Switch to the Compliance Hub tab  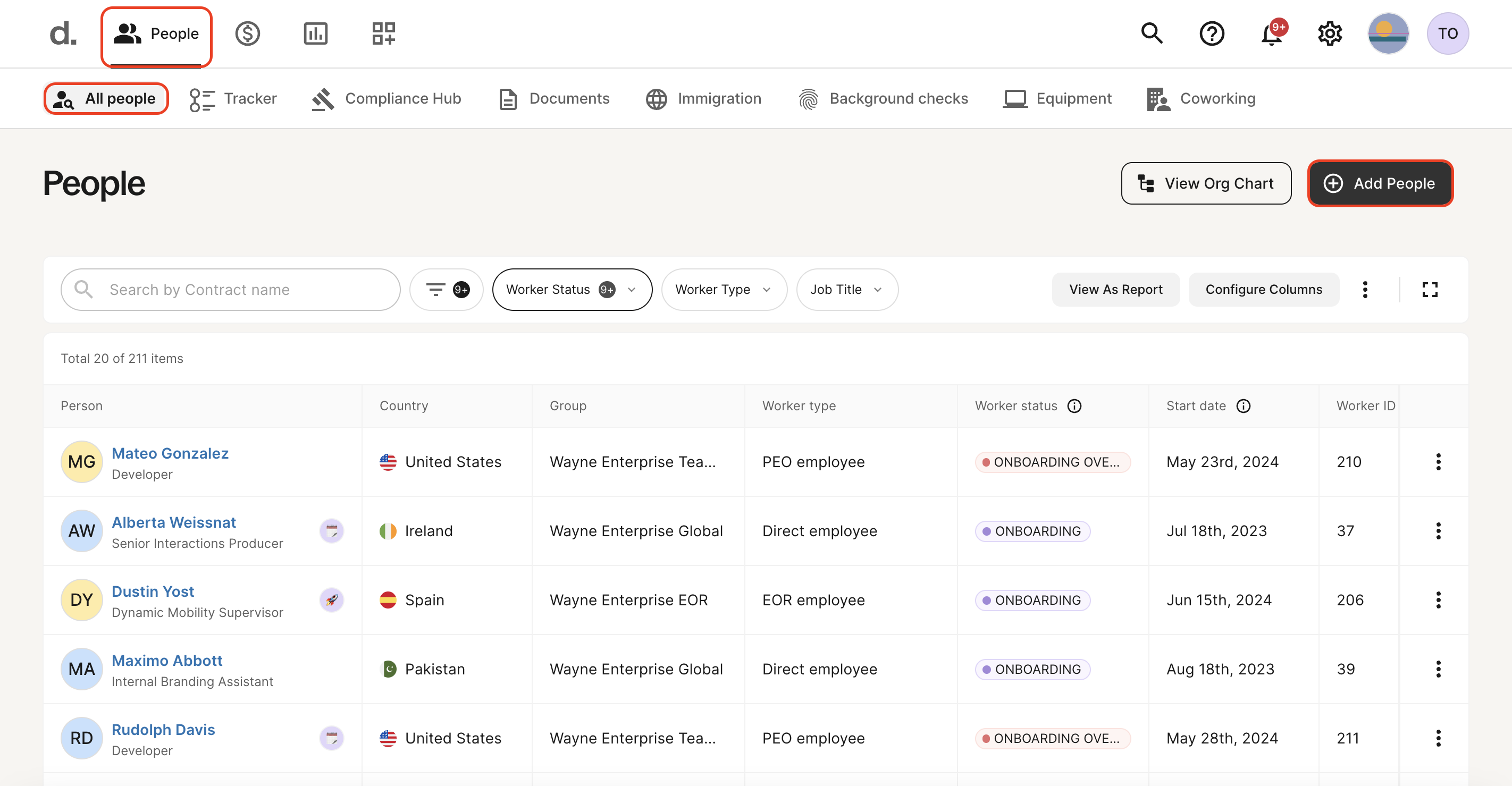pyautogui.click(x=386, y=98)
